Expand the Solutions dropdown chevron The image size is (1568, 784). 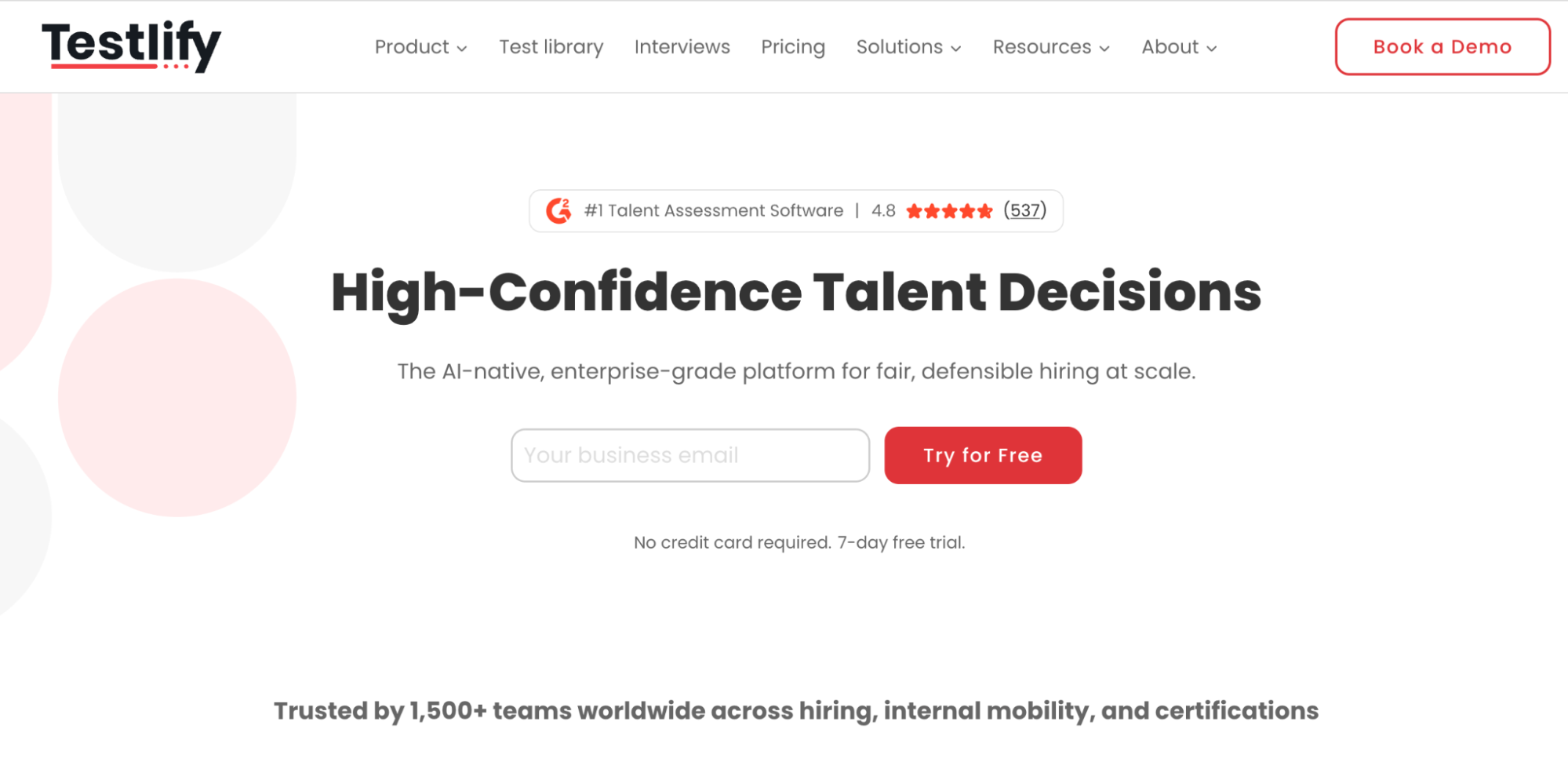[956, 49]
